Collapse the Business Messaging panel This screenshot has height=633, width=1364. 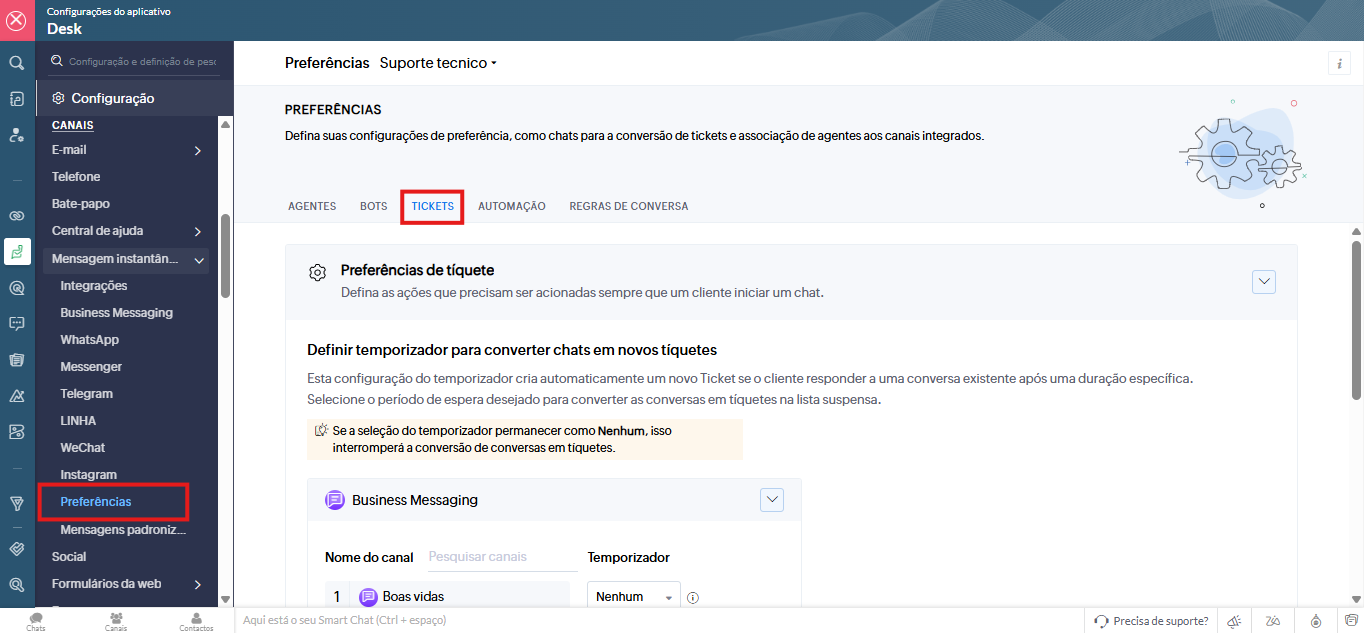coord(771,500)
